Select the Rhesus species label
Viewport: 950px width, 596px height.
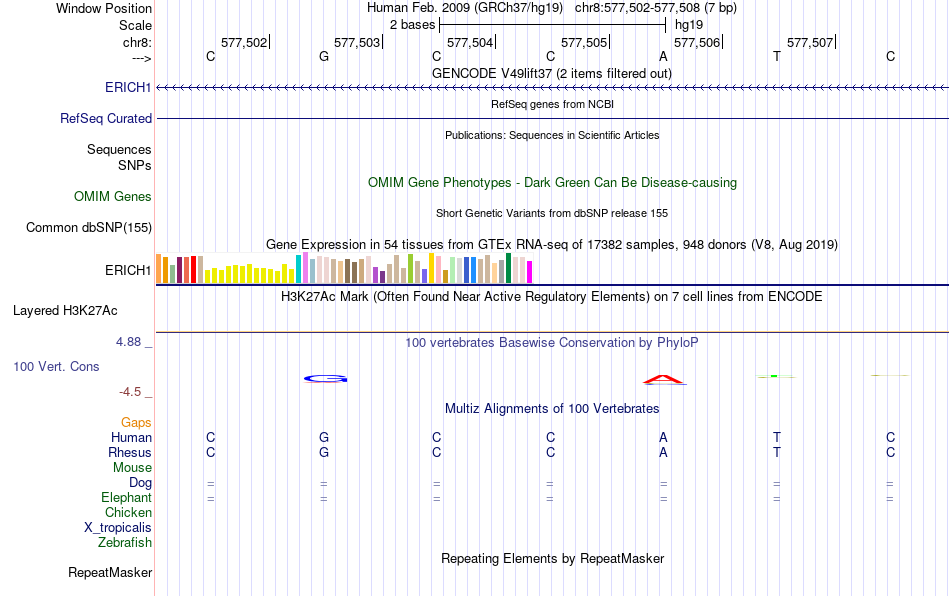click(x=130, y=452)
